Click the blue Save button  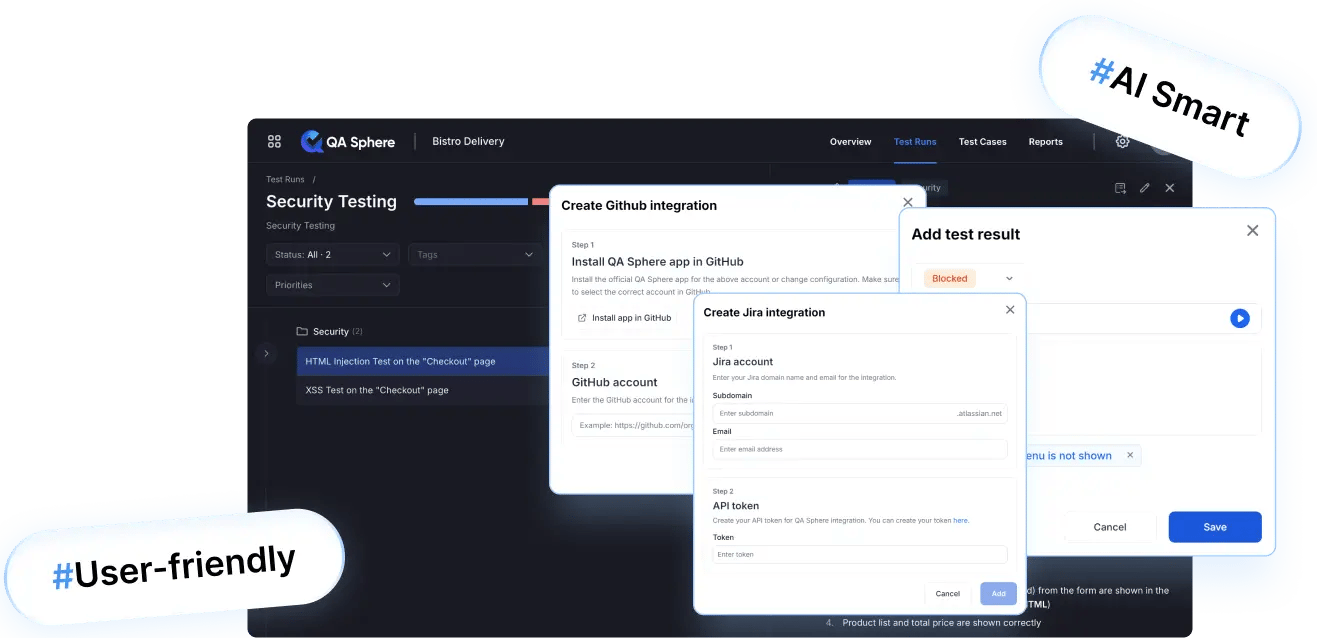coord(1215,527)
